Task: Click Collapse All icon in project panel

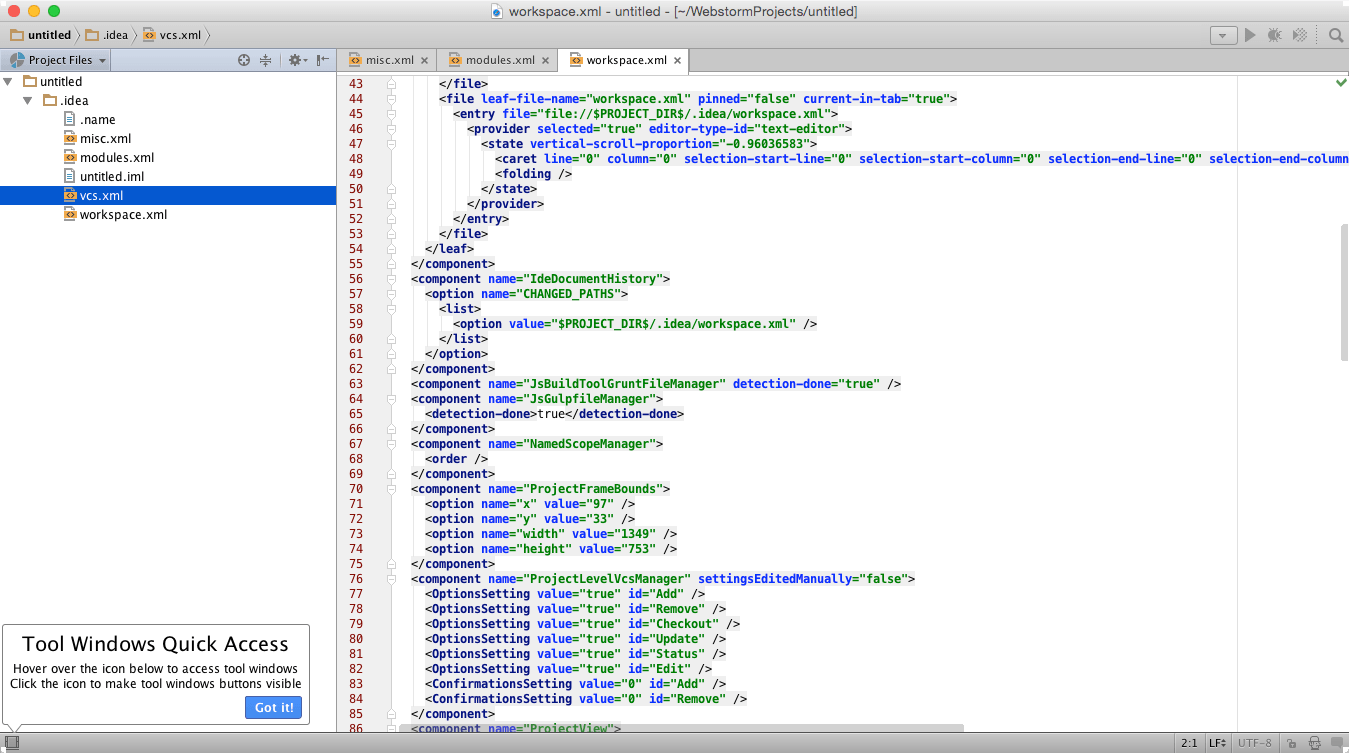Action: (x=265, y=60)
